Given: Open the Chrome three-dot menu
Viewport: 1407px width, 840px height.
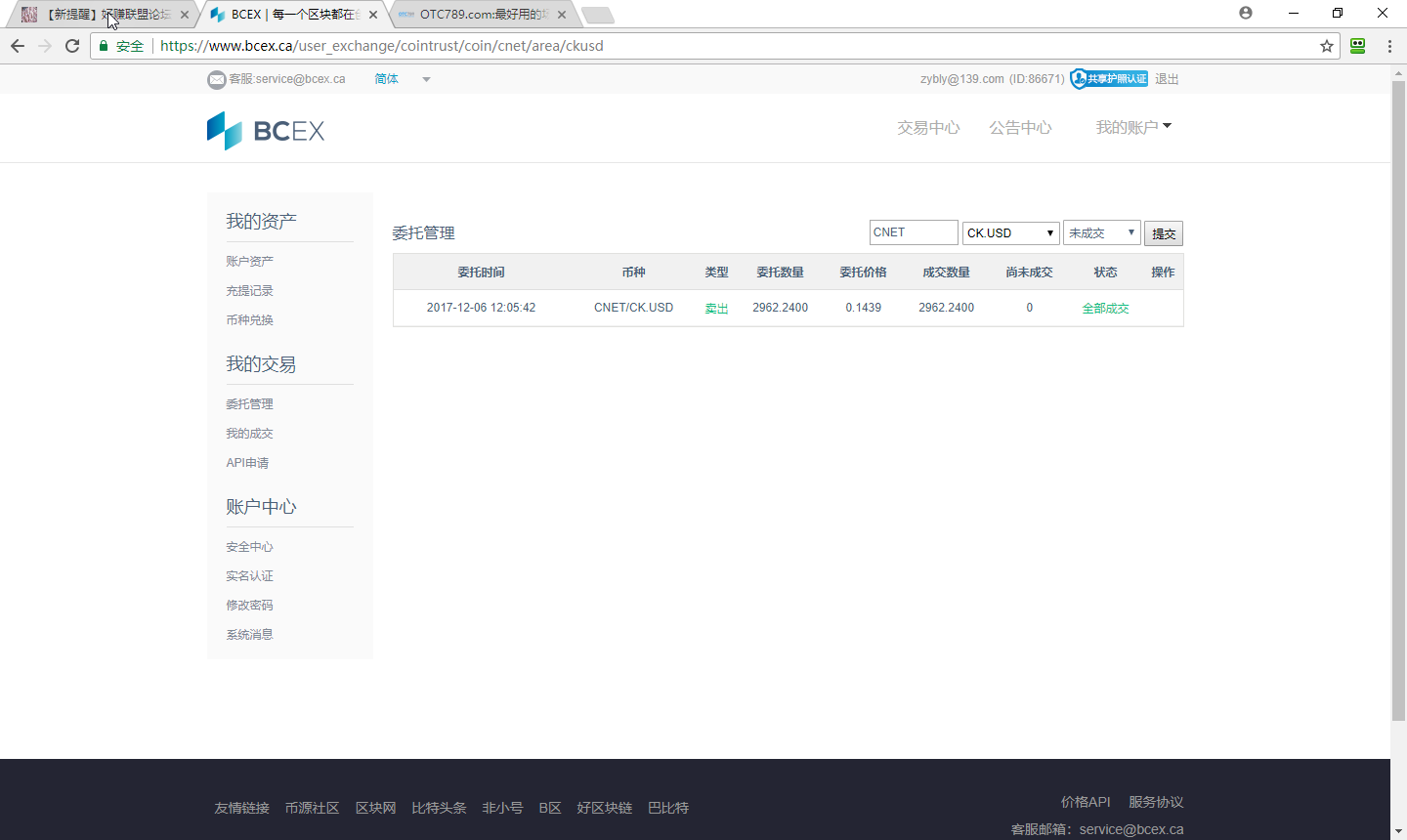Looking at the screenshot, I should click(x=1388, y=46).
